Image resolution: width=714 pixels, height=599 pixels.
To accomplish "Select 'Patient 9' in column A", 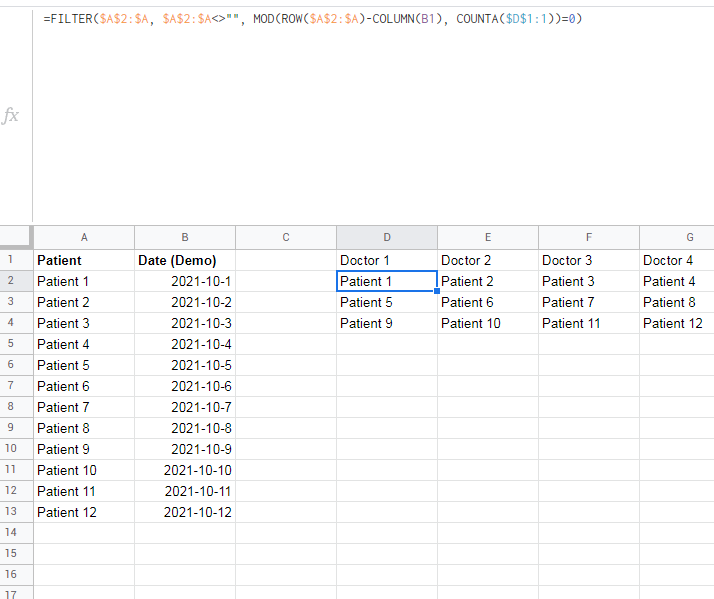I will pos(84,449).
